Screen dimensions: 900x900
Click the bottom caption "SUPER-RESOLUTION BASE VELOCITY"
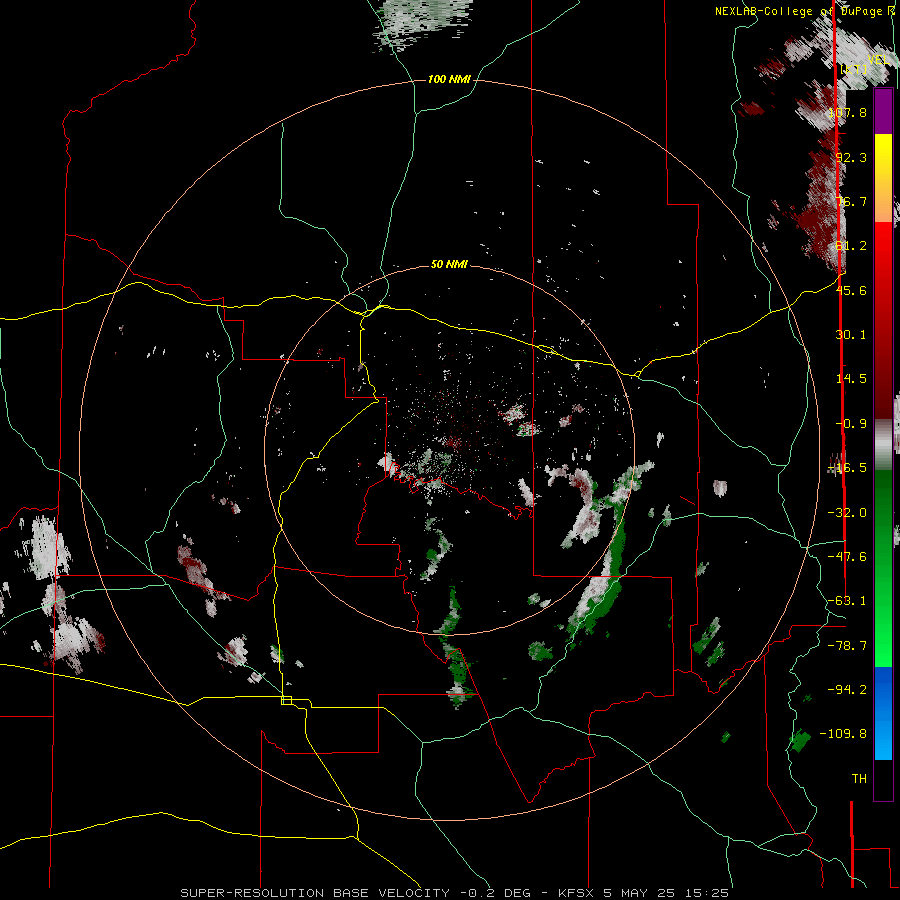point(315,893)
